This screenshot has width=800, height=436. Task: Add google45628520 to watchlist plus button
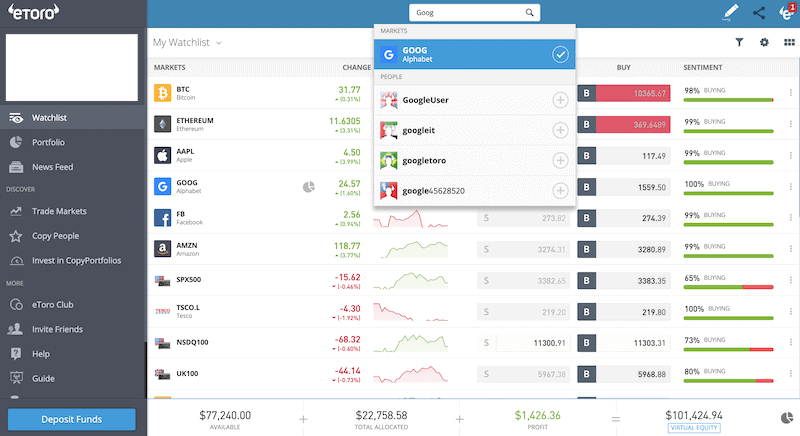560,191
